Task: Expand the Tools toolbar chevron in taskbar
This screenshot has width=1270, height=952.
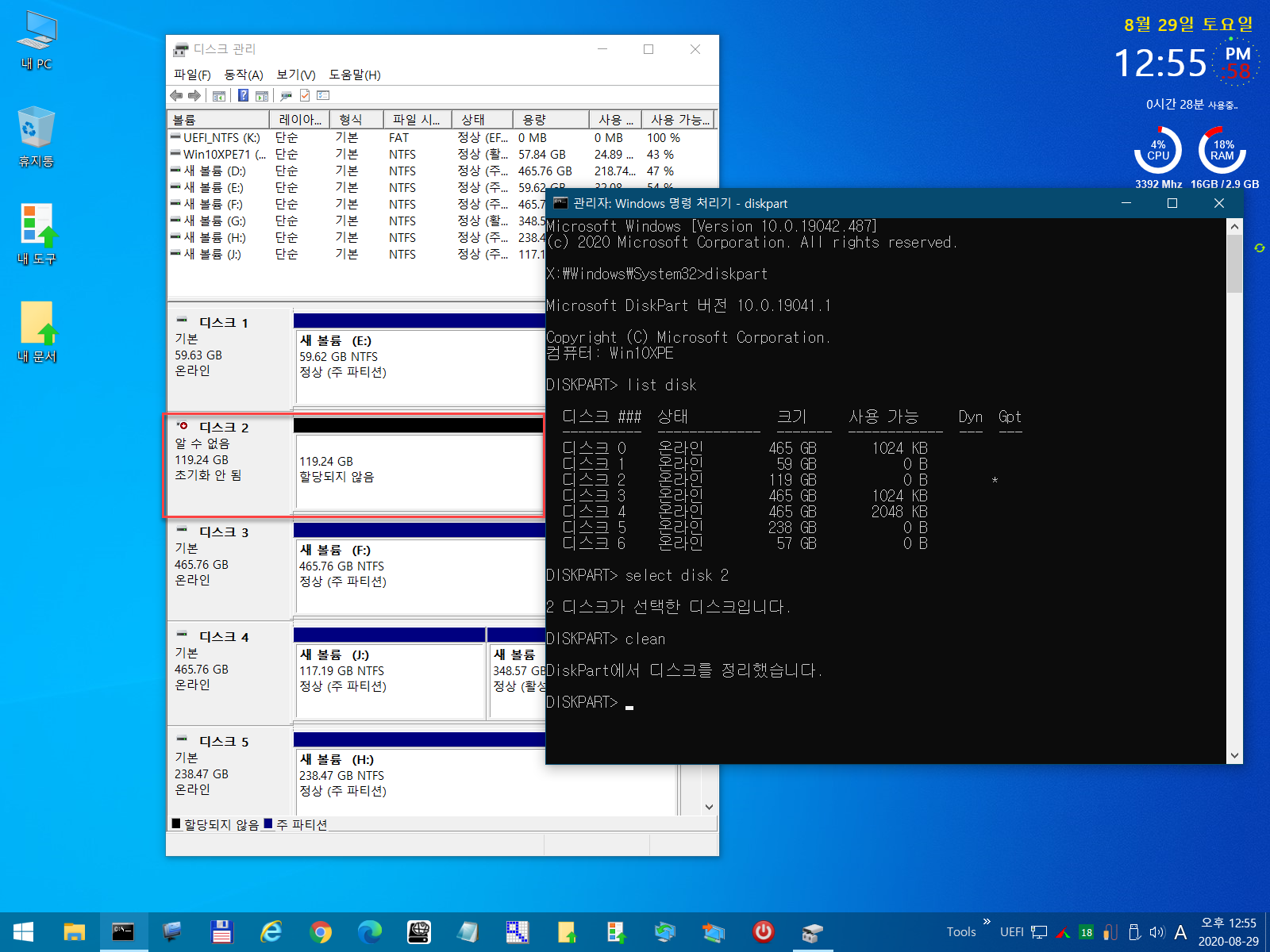Action: tap(987, 922)
